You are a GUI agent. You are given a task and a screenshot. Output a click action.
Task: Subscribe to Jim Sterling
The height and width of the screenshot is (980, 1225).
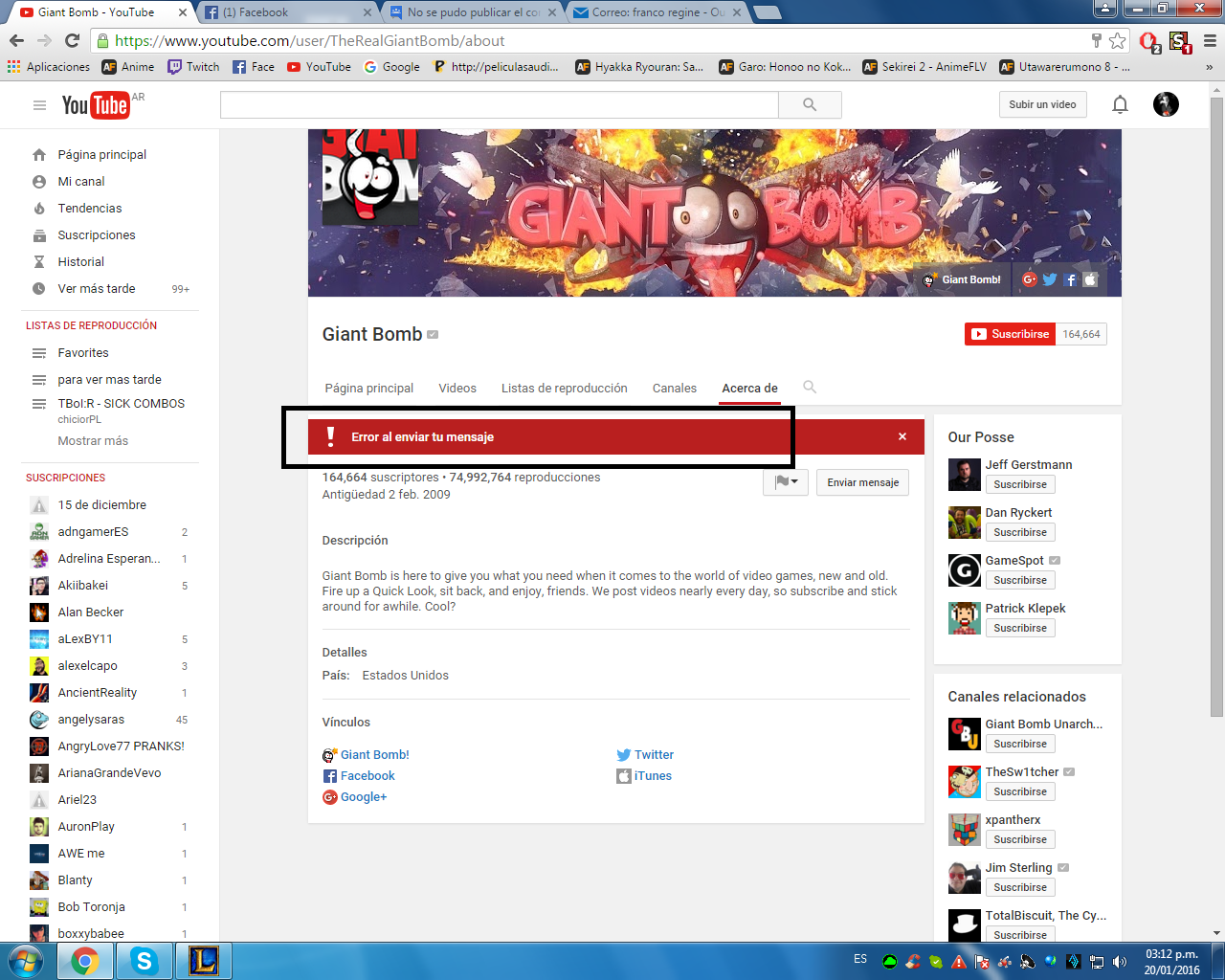coord(1020,887)
